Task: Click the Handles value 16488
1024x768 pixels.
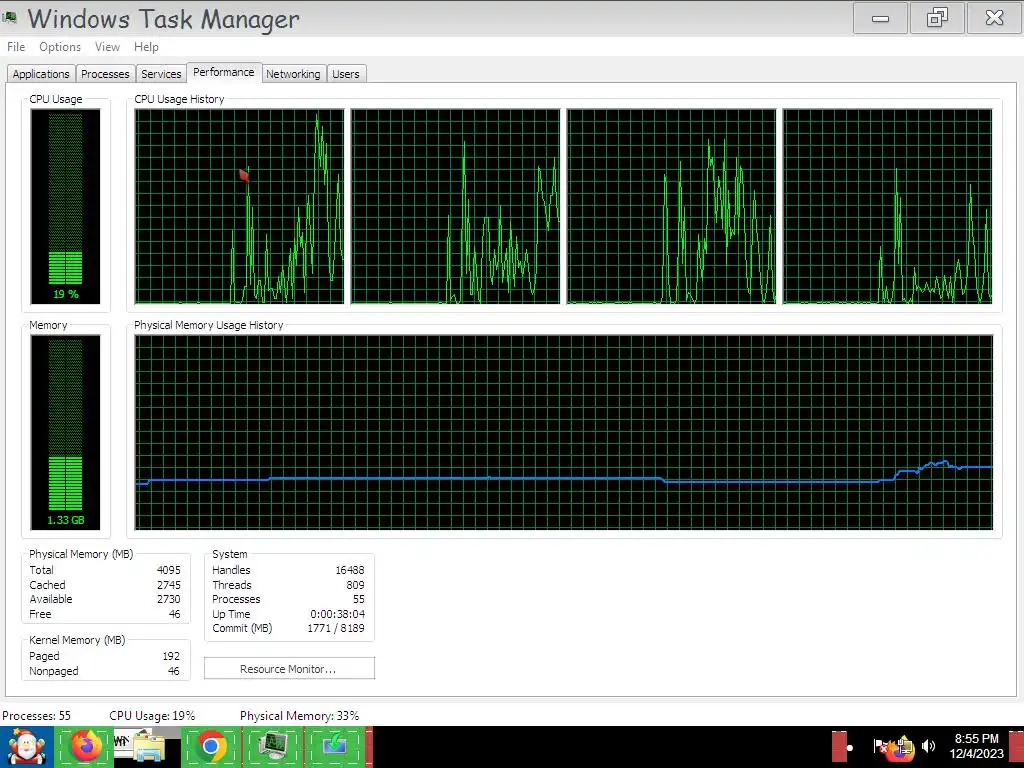Action: (350, 570)
